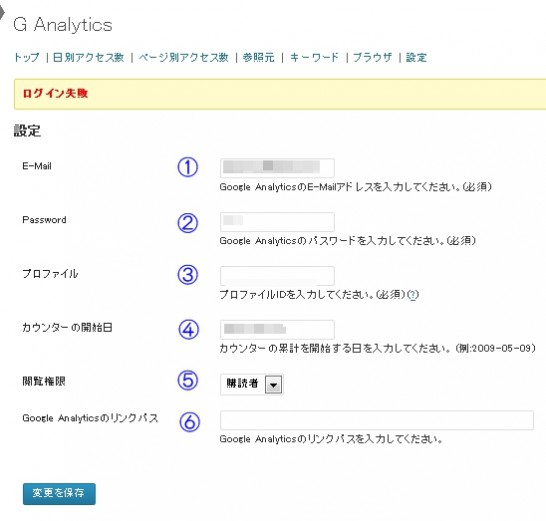Click the 設定 section heading
The image size is (546, 521).
click(x=27, y=131)
